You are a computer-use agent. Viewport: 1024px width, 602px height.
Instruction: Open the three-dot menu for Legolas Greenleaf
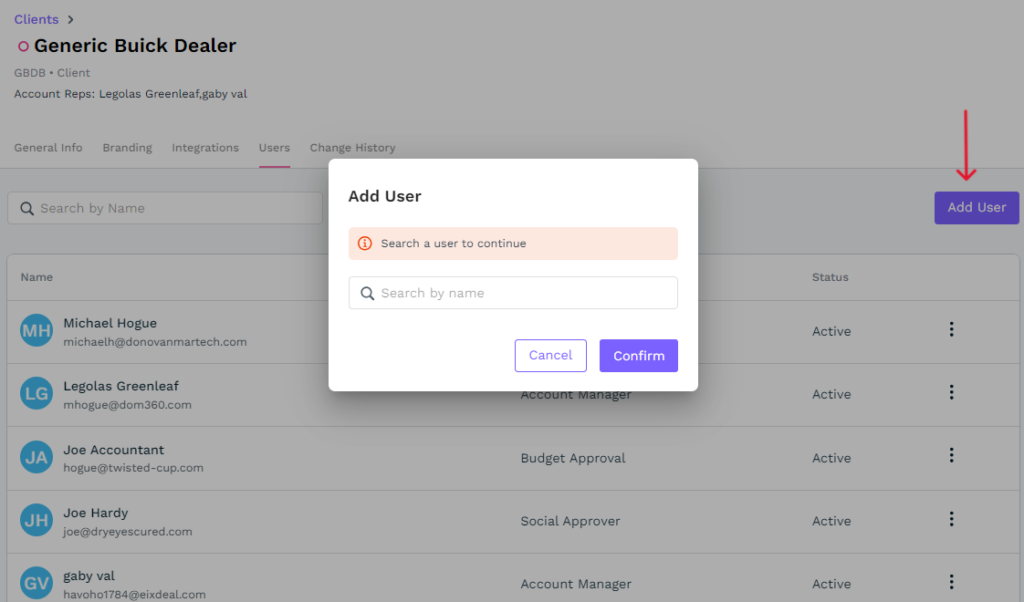point(951,393)
